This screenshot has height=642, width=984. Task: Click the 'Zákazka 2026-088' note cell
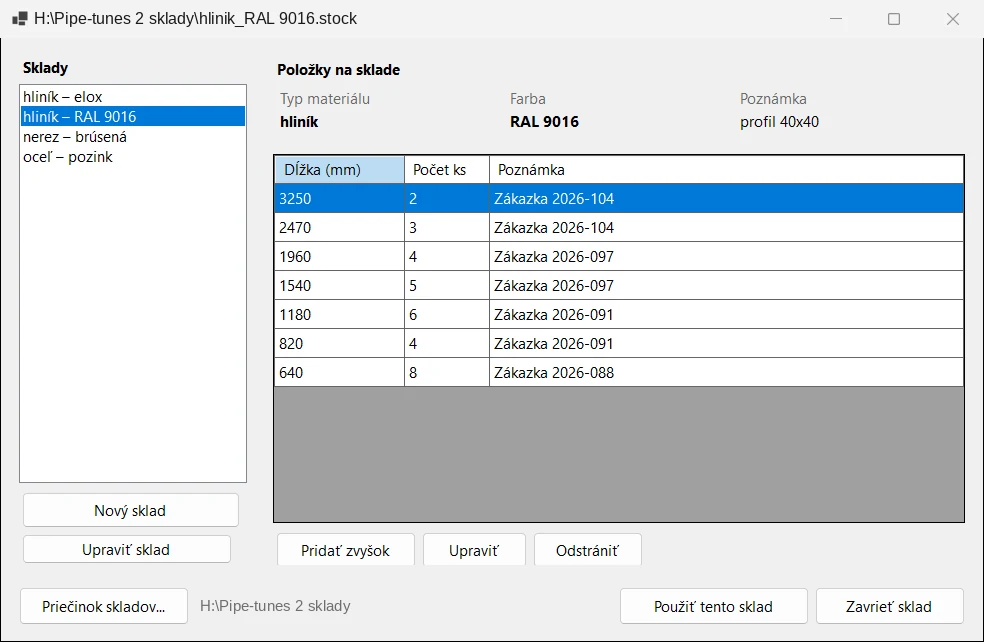726,372
